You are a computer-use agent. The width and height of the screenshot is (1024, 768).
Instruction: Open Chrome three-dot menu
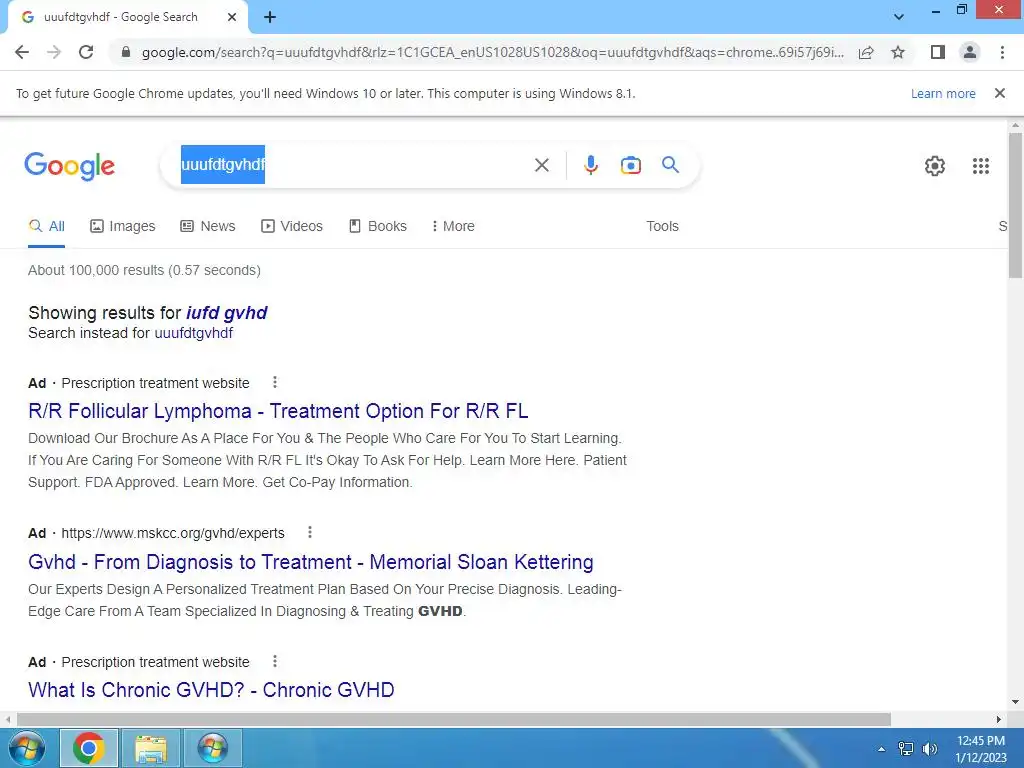point(1002,52)
